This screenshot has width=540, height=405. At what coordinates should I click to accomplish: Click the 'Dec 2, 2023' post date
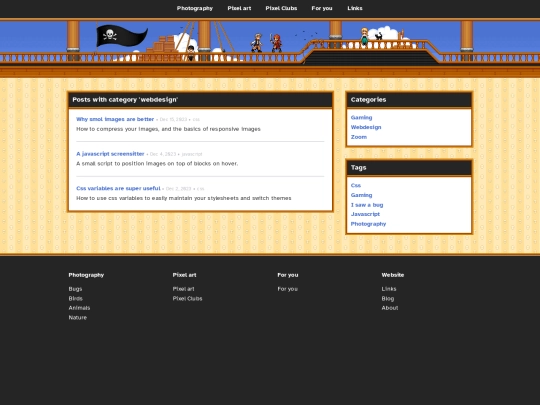(178, 189)
